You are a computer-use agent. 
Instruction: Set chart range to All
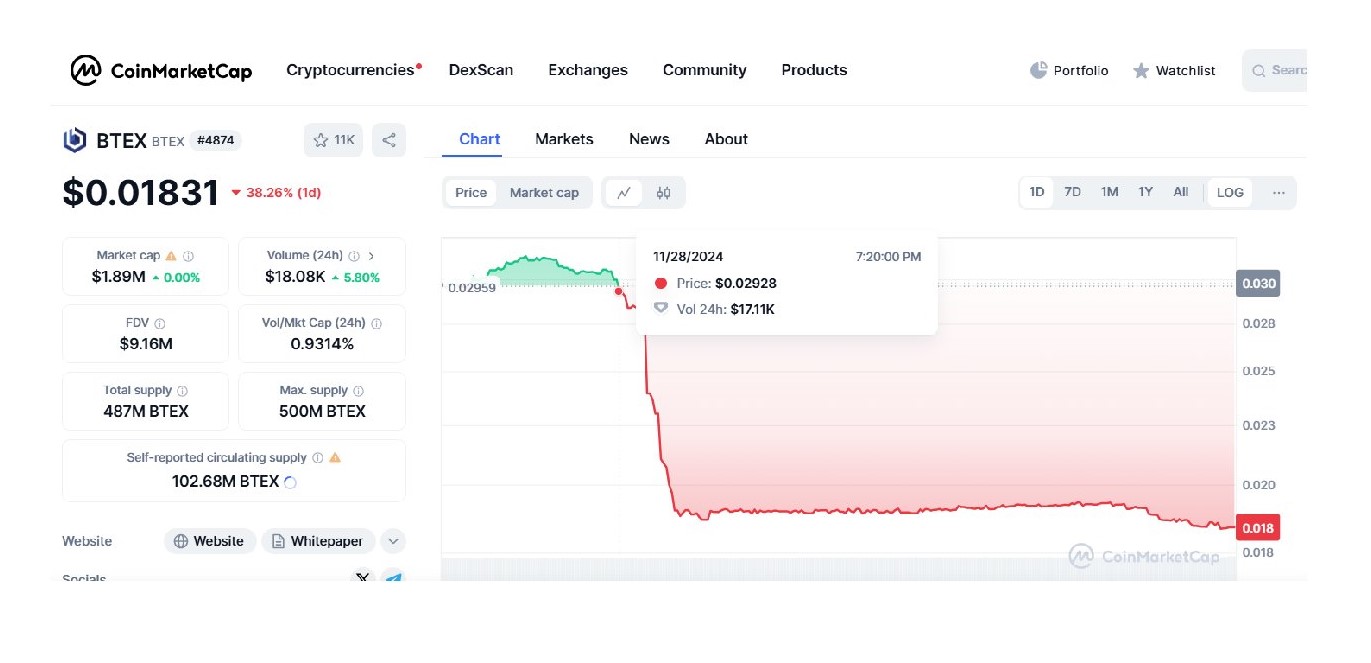click(1181, 192)
